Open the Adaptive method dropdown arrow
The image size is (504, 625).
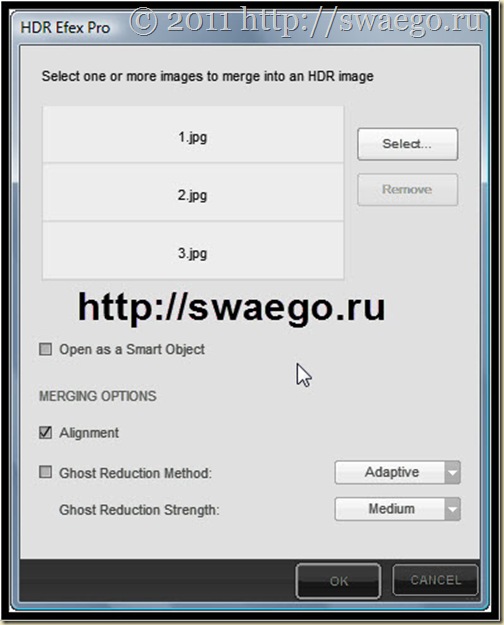coord(453,472)
